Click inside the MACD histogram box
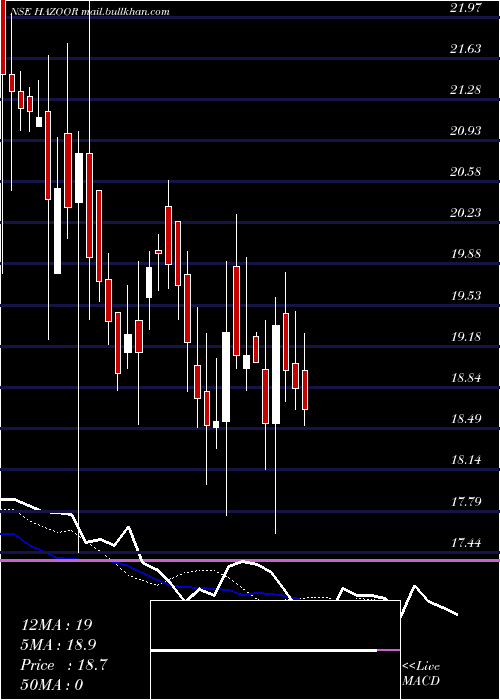The image size is (500, 700). click(275, 650)
